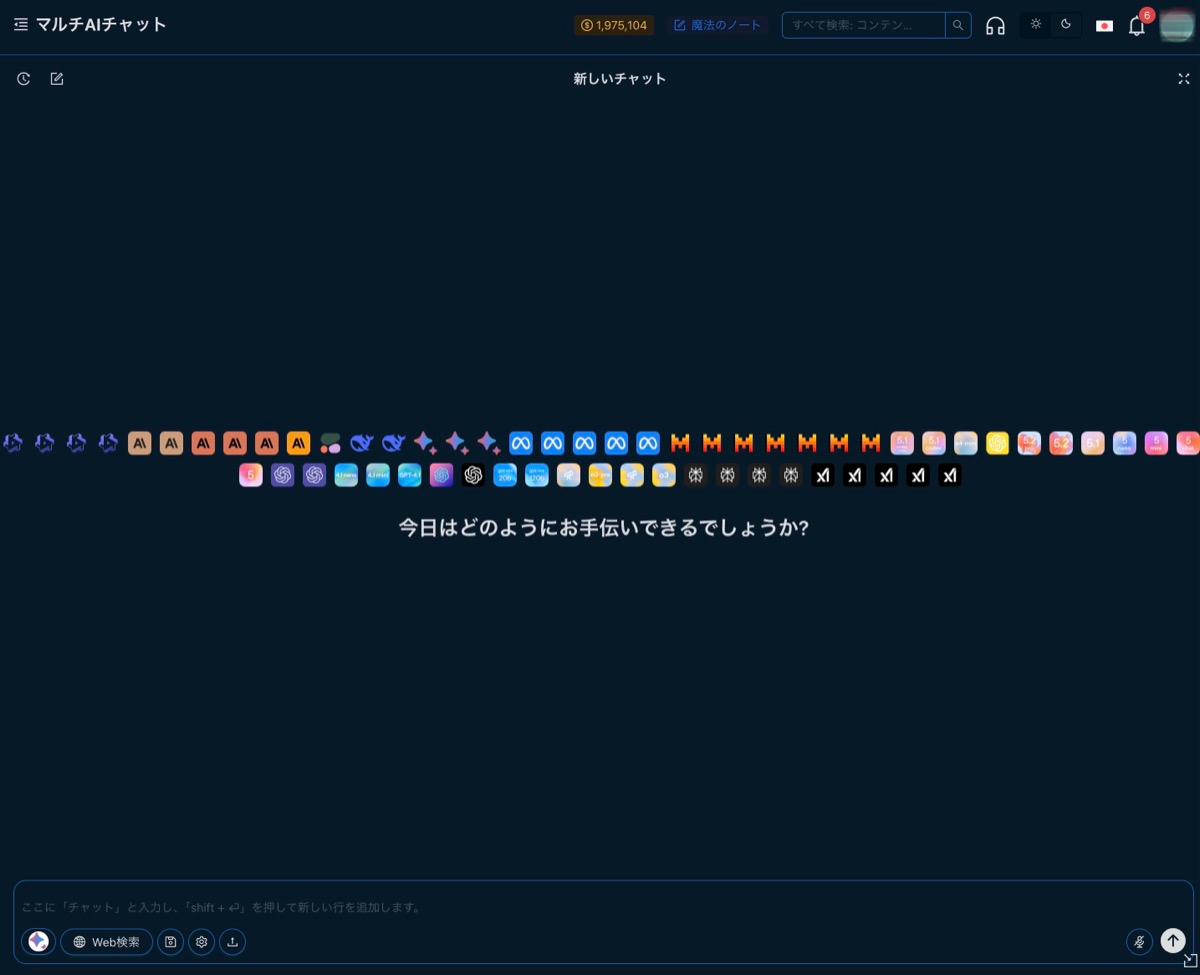Open the model selector in the chat toolbar
Image resolution: width=1200 pixels, height=975 pixels.
tap(39, 942)
